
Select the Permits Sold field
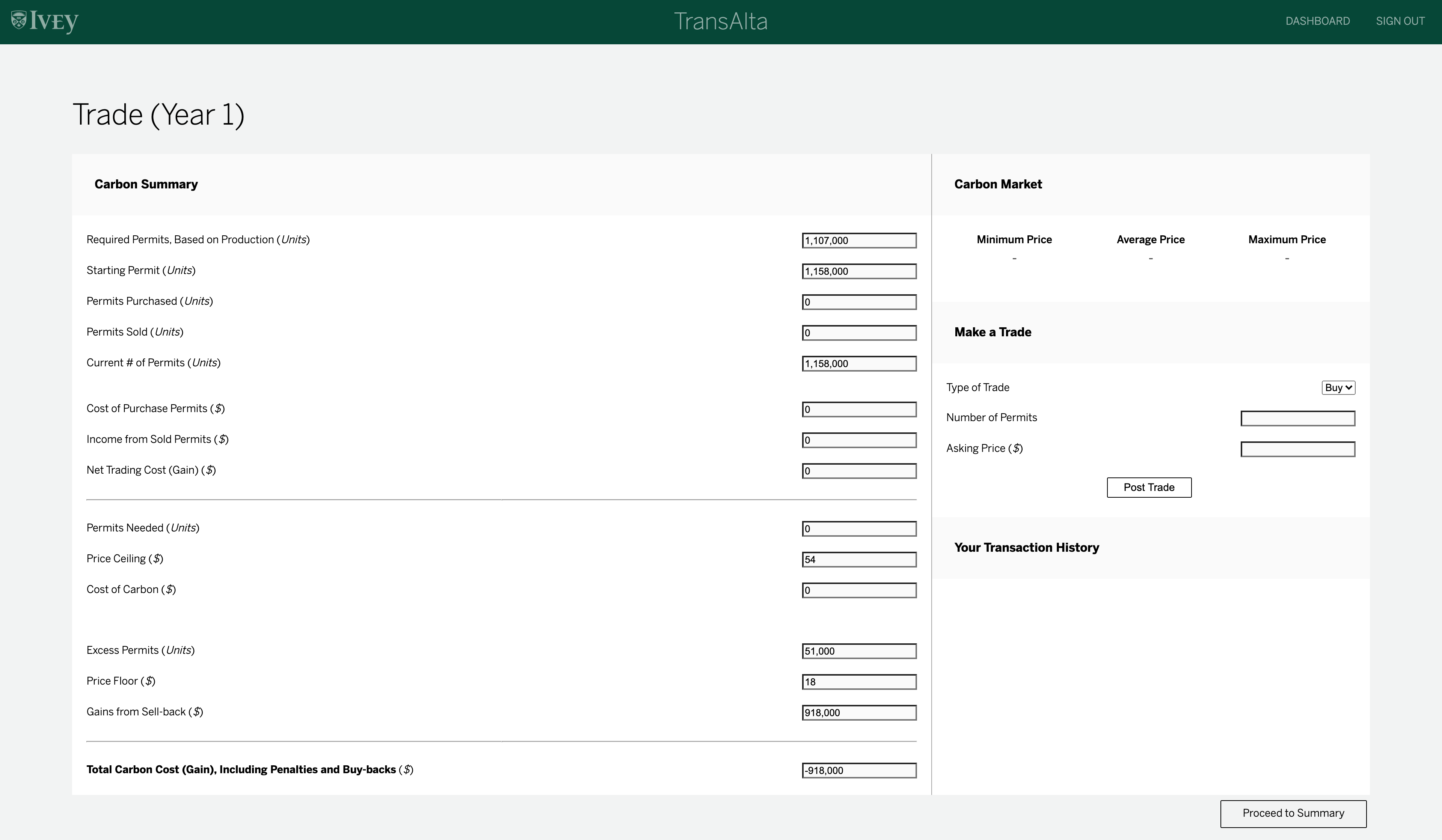pos(859,333)
